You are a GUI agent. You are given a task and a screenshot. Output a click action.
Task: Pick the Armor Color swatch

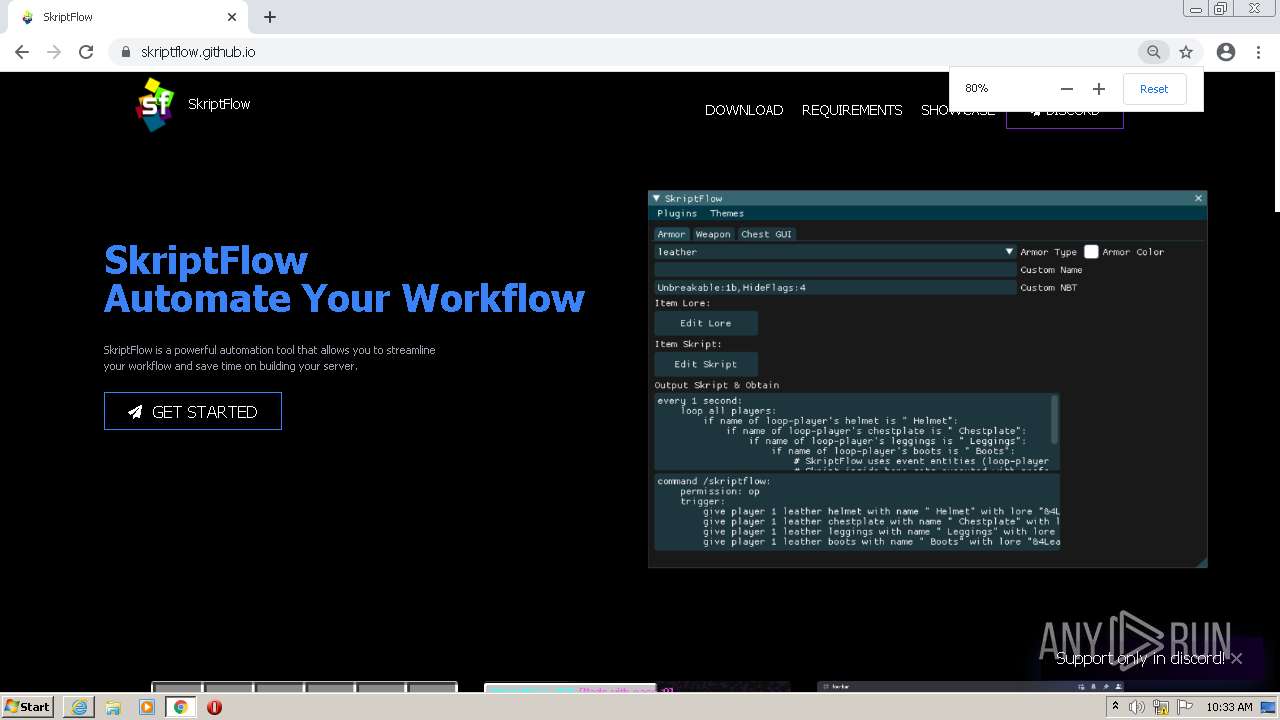1091,252
